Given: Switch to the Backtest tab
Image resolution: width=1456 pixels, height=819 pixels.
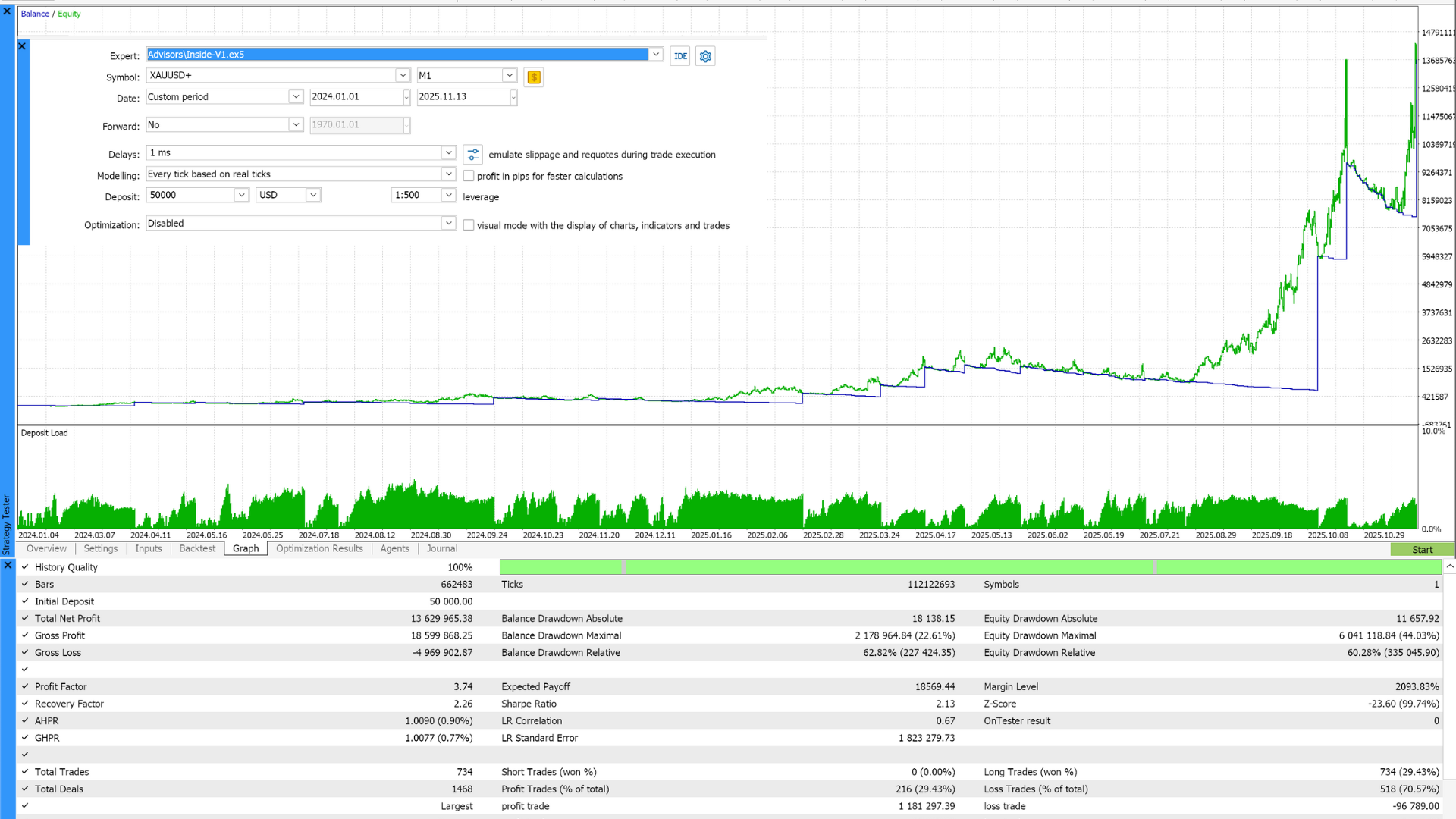Looking at the screenshot, I should [197, 549].
